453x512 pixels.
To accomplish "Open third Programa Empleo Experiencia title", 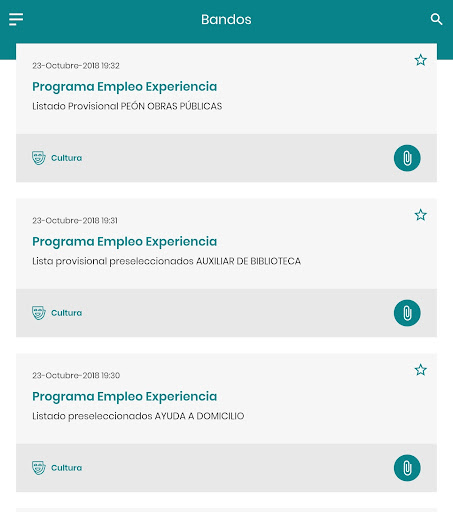I will 125,397.
